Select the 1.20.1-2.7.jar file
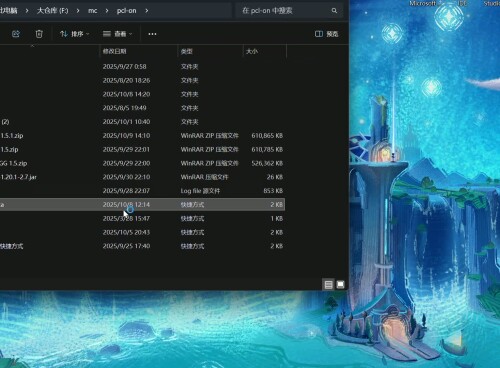Viewport: 500px width, 368px height. pyautogui.click(x=18, y=177)
